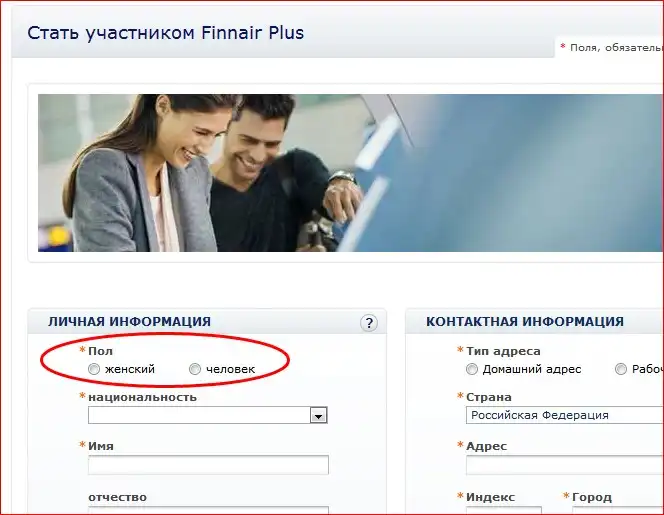Click the отчество text field
664x515 pixels.
[208, 510]
